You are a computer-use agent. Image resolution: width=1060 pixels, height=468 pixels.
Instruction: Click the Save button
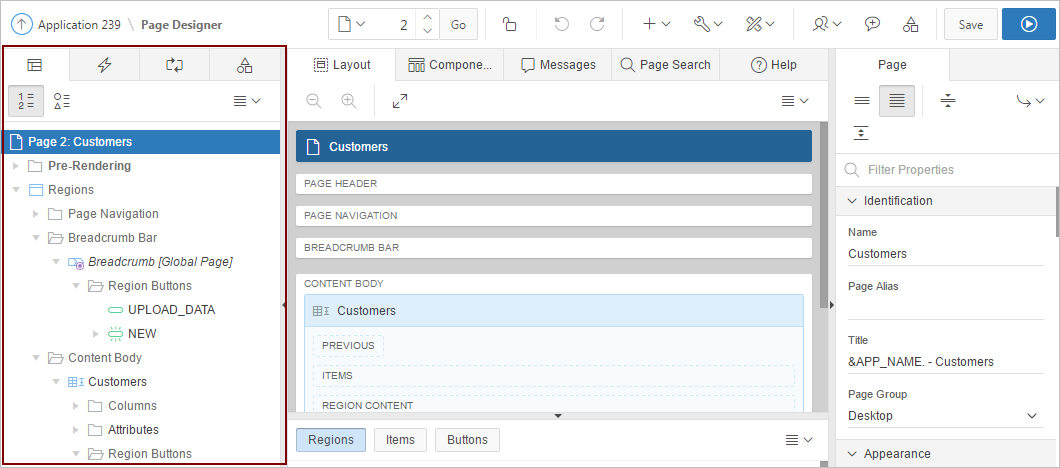[x=970, y=24]
